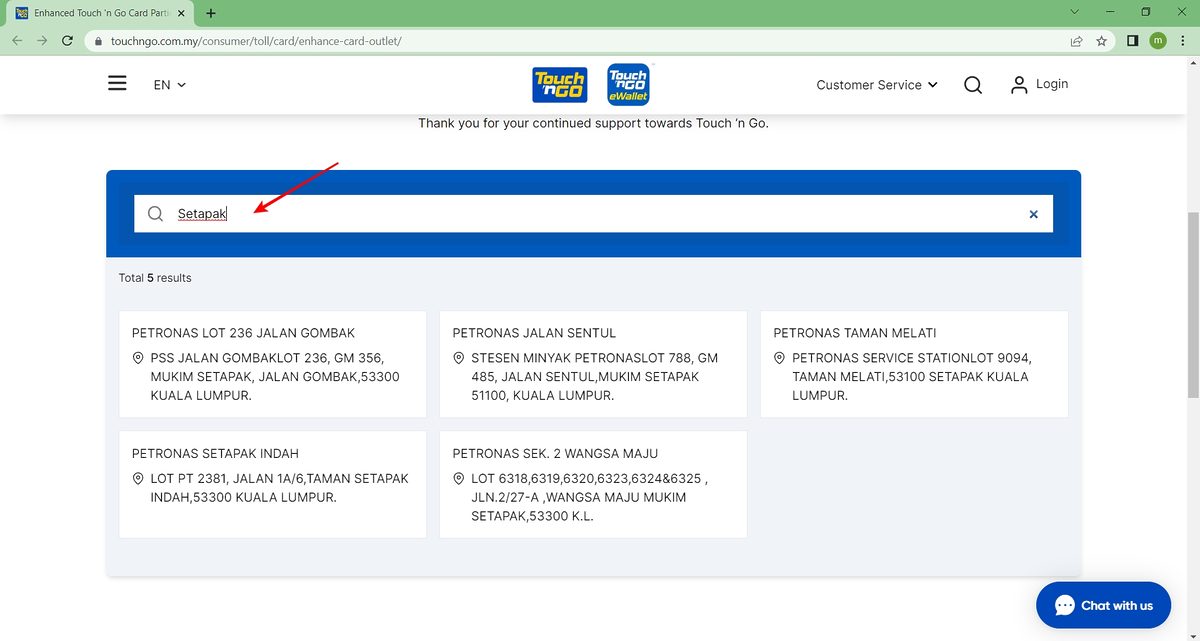
Task: Click the location pin for Wangsa Maju address
Action: pos(459,479)
